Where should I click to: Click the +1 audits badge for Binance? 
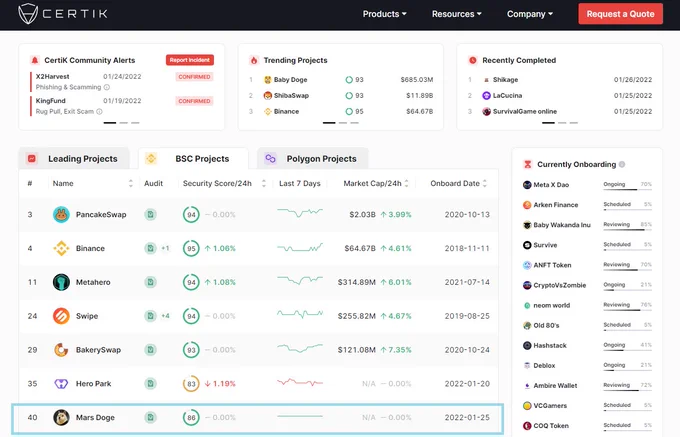pyautogui.click(x=165, y=248)
